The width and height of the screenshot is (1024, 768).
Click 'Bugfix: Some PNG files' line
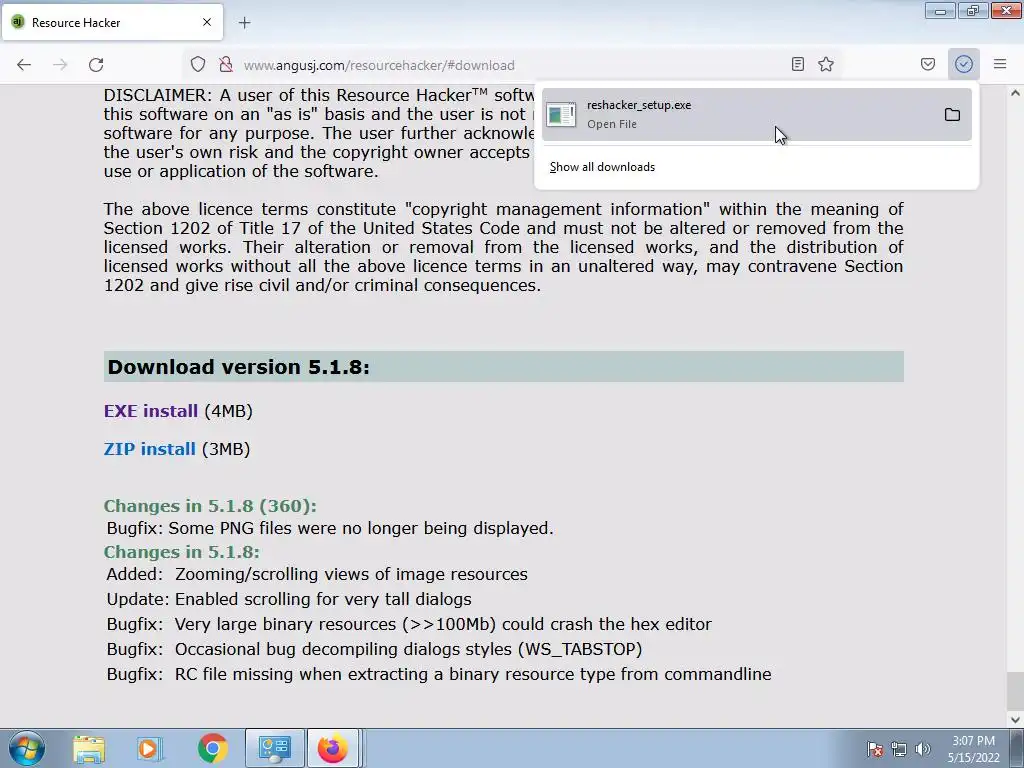point(330,528)
